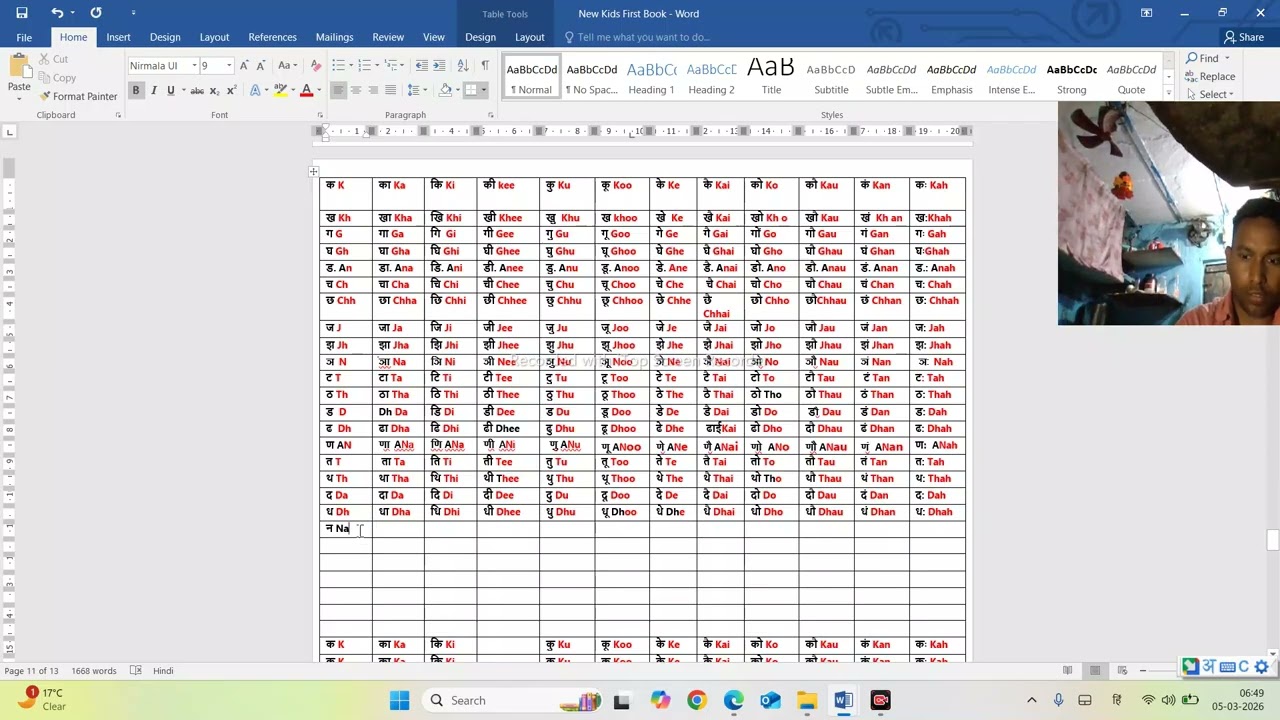Apply superscript formatting
This screenshot has width=1280, height=720.
coord(231,90)
